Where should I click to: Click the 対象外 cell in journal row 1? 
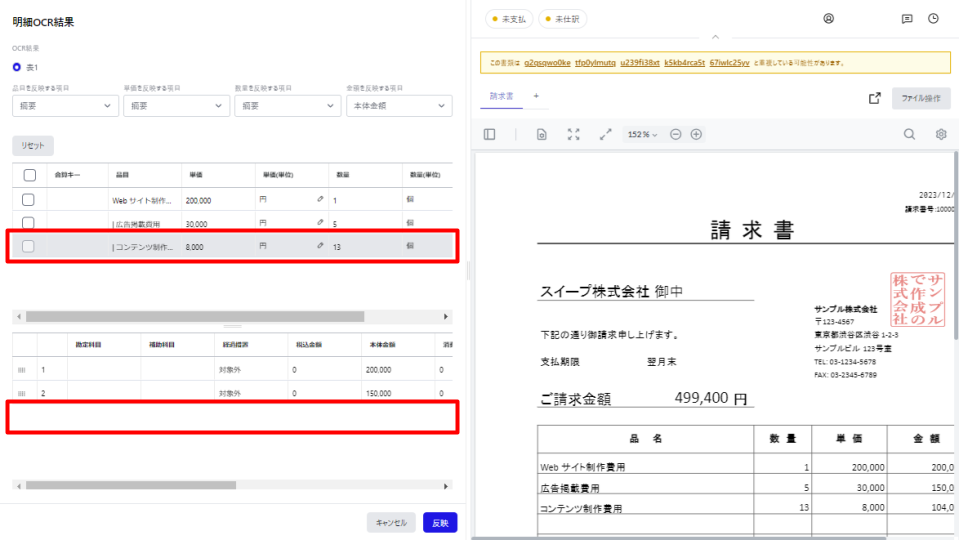pos(251,370)
